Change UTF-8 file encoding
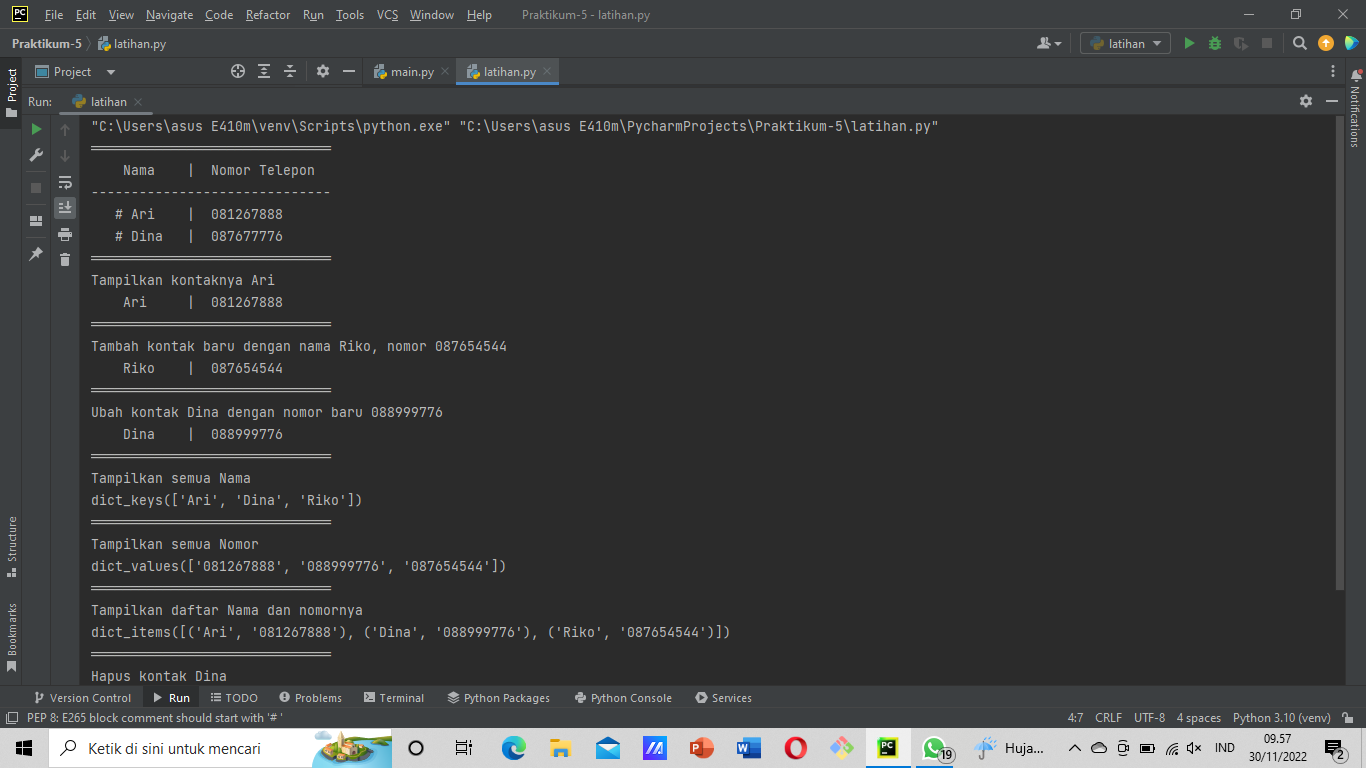 pyautogui.click(x=1149, y=718)
